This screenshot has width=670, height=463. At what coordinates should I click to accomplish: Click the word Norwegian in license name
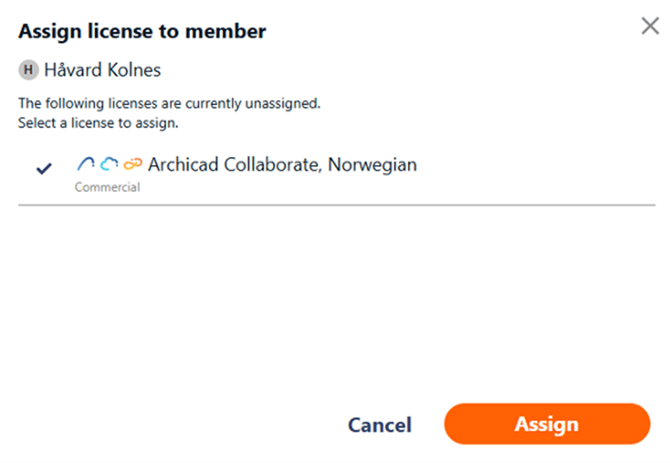(x=374, y=165)
